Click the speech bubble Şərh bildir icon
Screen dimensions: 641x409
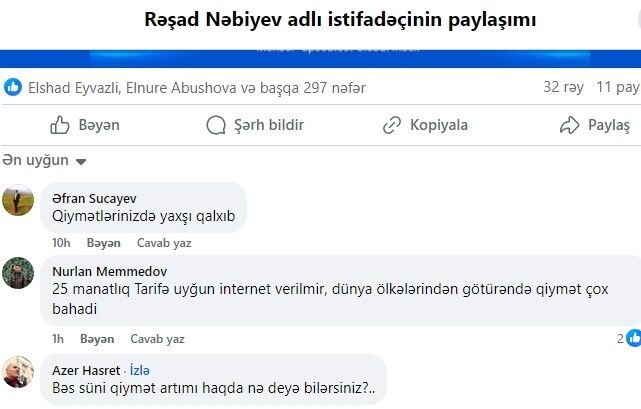point(216,125)
